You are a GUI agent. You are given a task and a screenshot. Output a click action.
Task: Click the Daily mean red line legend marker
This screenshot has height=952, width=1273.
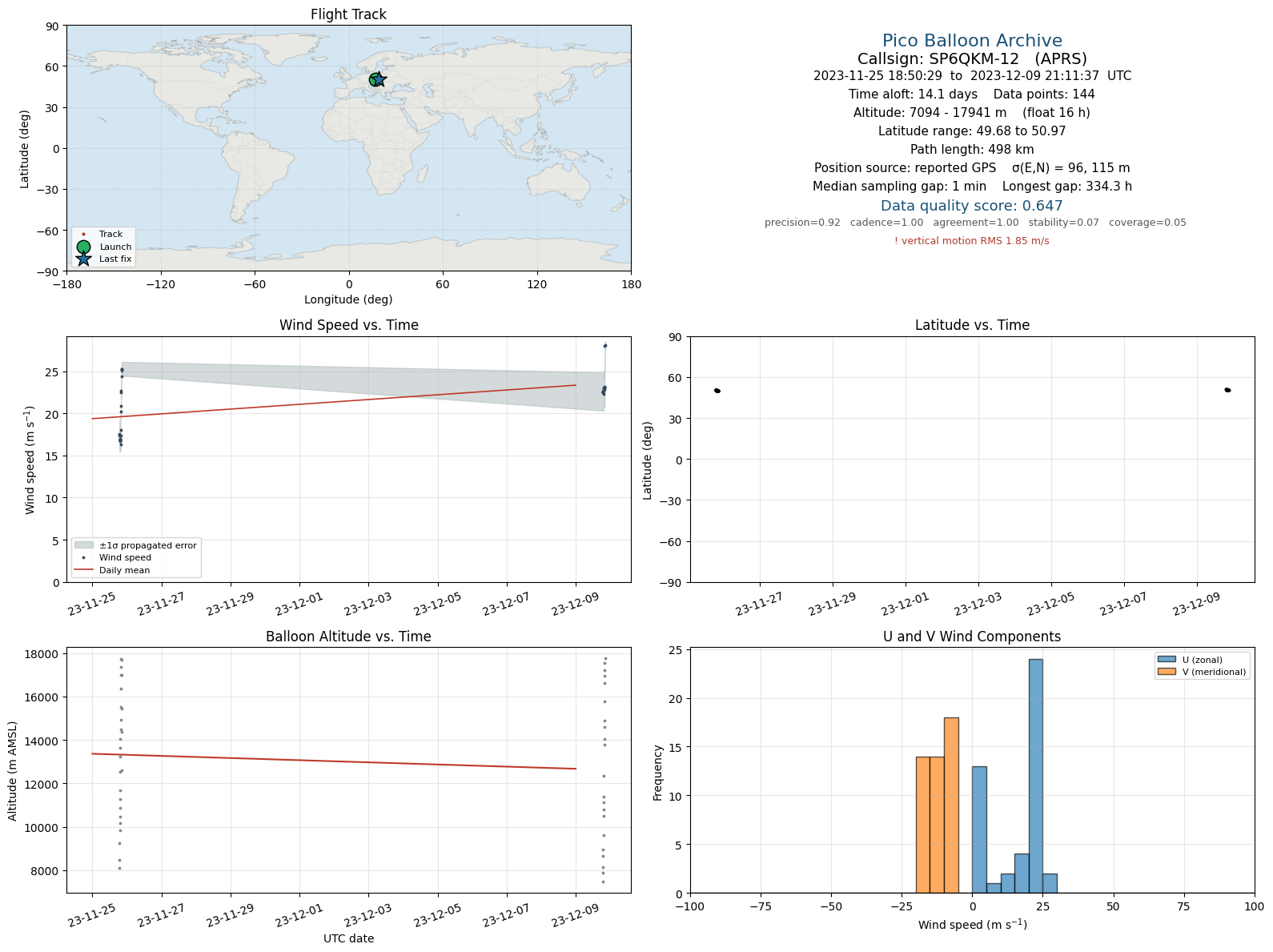[x=84, y=570]
